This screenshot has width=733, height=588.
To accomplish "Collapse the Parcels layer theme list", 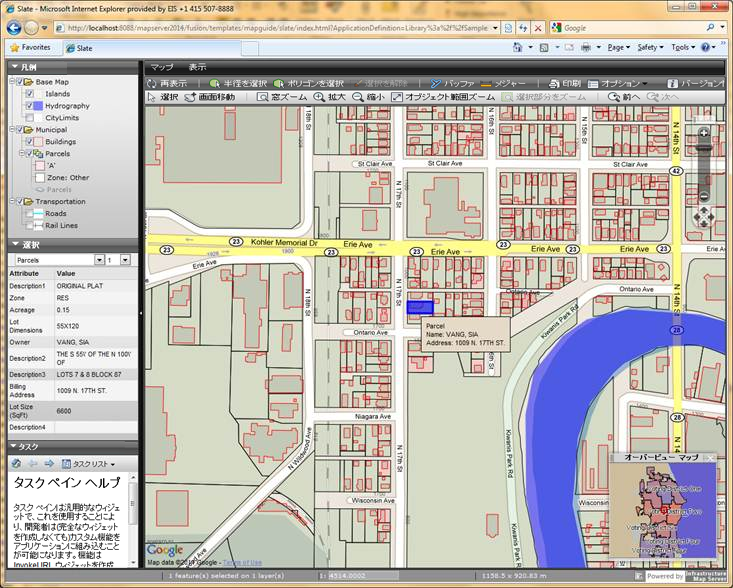I will coord(22,153).
